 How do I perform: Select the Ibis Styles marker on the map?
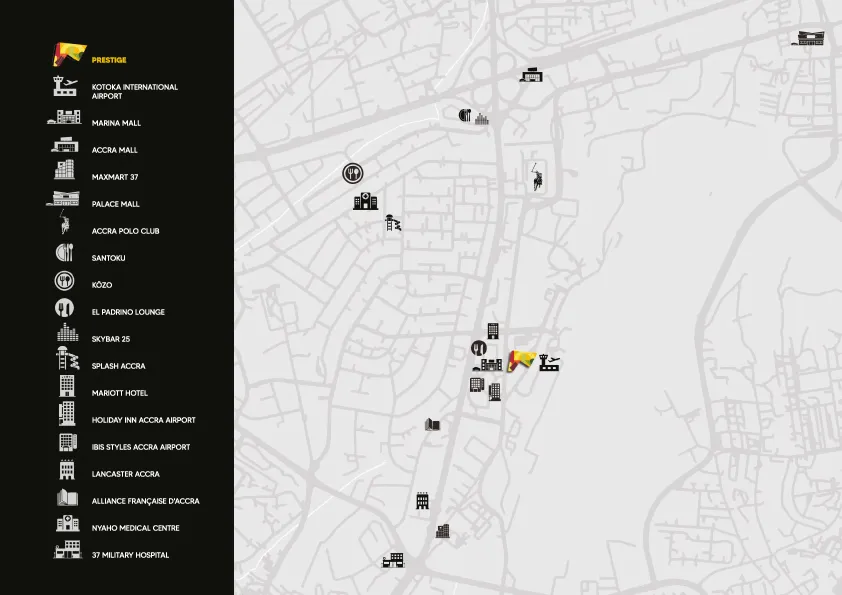(x=477, y=384)
